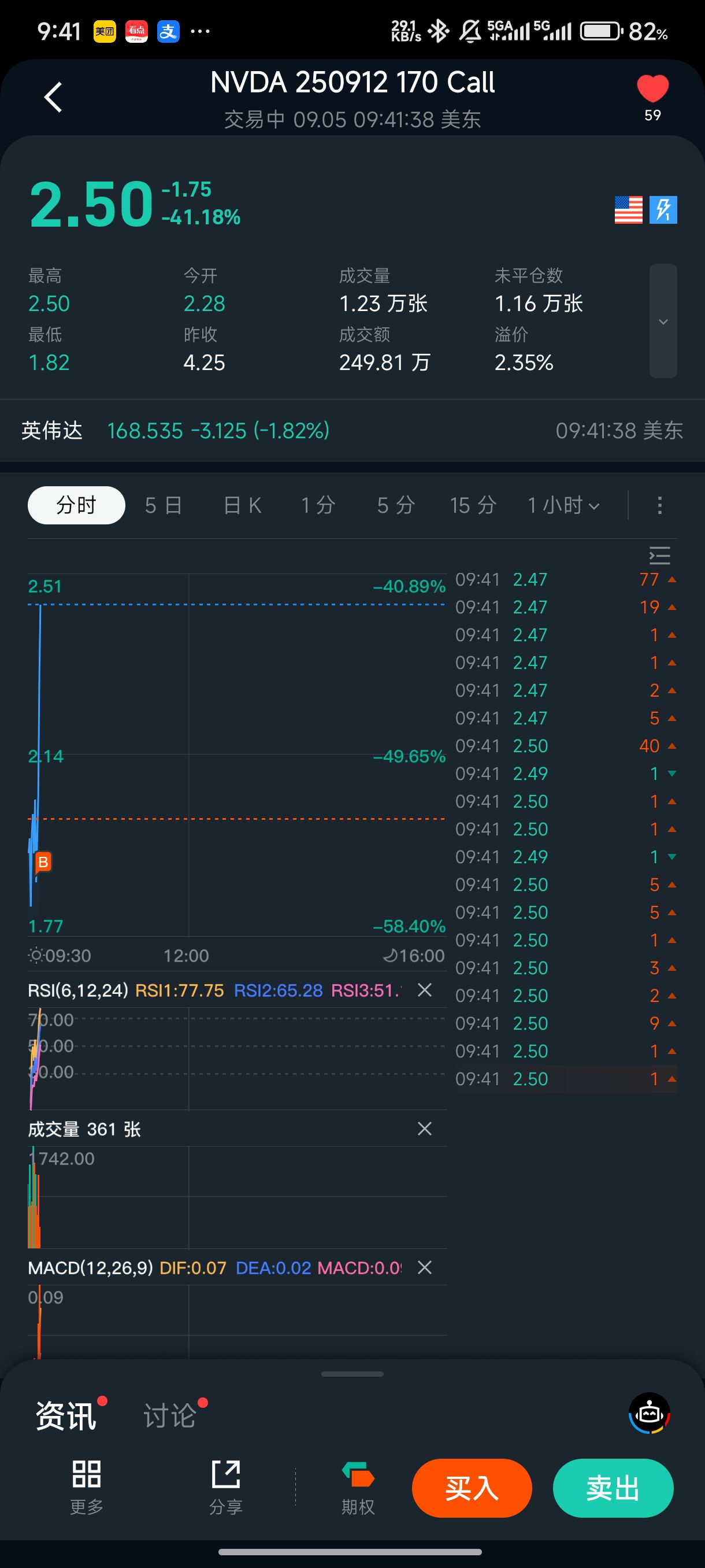
Task: Tap the NVDA 250912 170 Call title
Action: (352, 82)
